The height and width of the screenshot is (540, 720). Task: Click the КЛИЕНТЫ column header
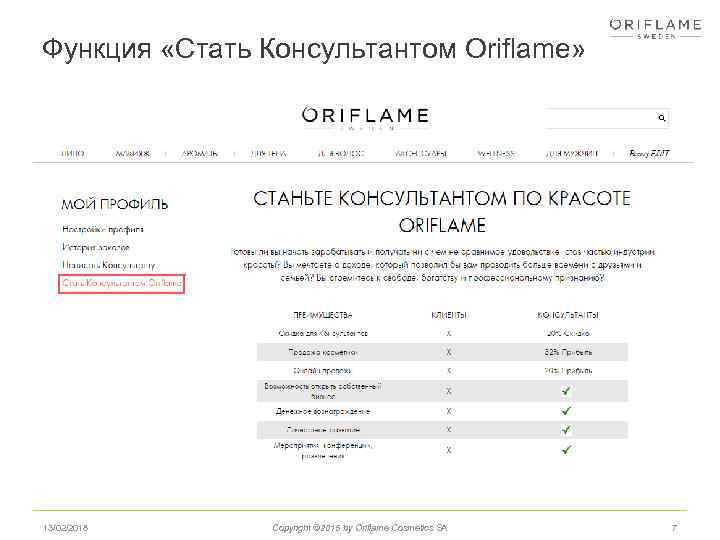click(x=449, y=315)
